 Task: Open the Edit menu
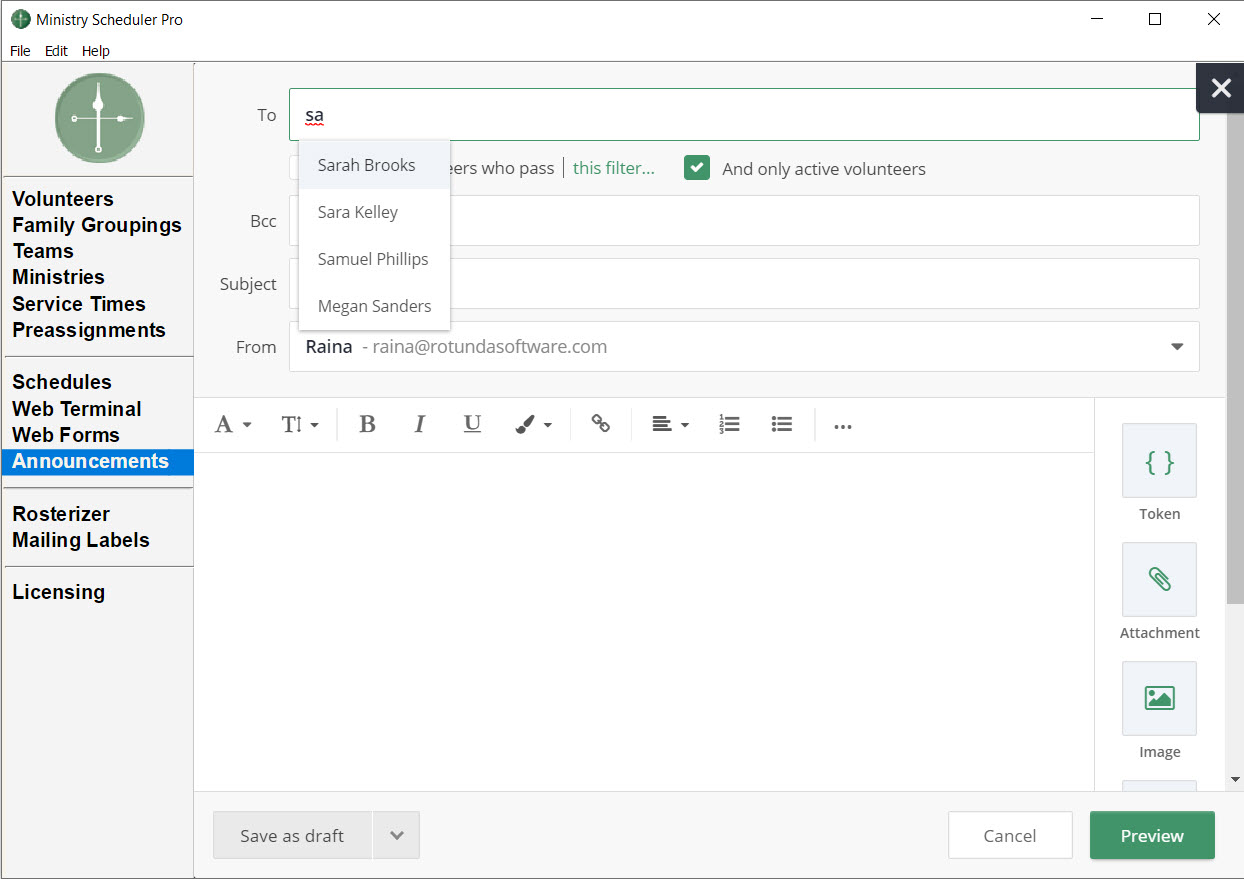point(56,51)
